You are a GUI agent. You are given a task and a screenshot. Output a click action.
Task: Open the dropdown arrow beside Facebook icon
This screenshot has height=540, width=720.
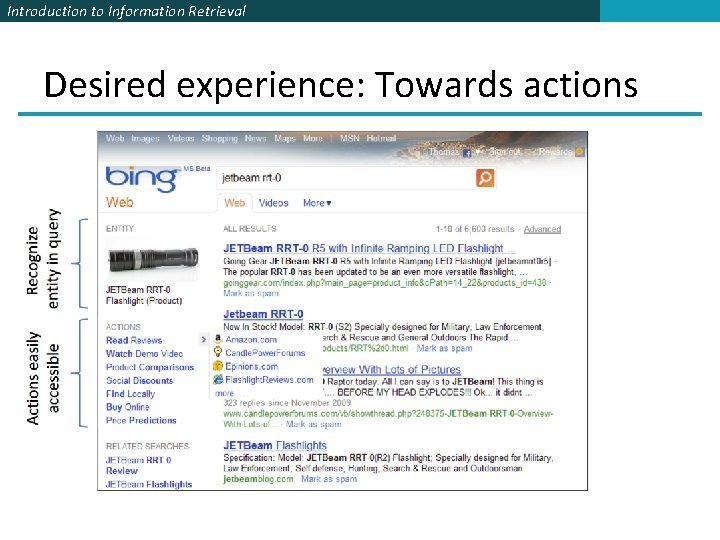[x=478, y=151]
